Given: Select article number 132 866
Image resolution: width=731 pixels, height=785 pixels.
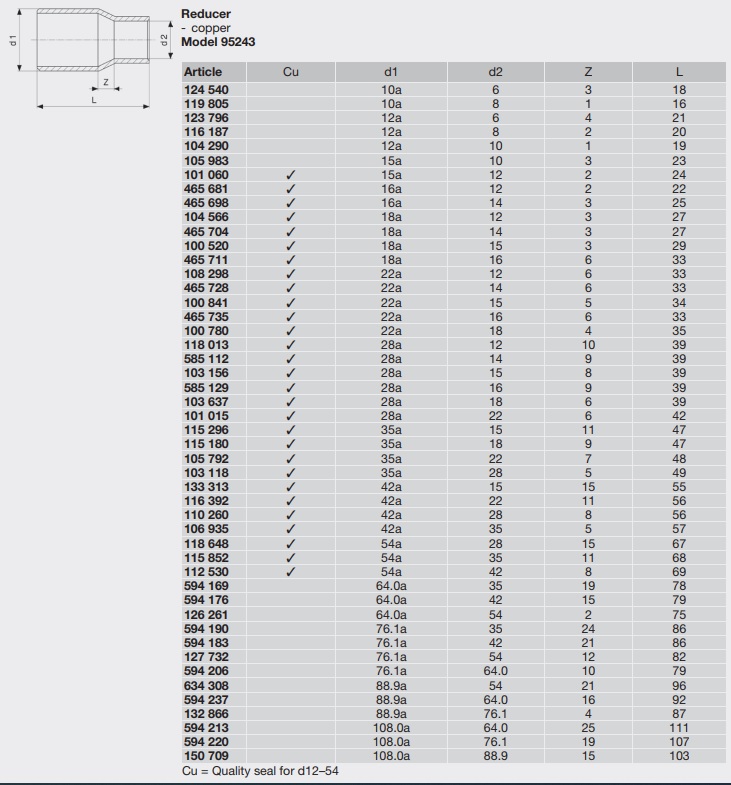Looking at the screenshot, I should pyautogui.click(x=206, y=714).
